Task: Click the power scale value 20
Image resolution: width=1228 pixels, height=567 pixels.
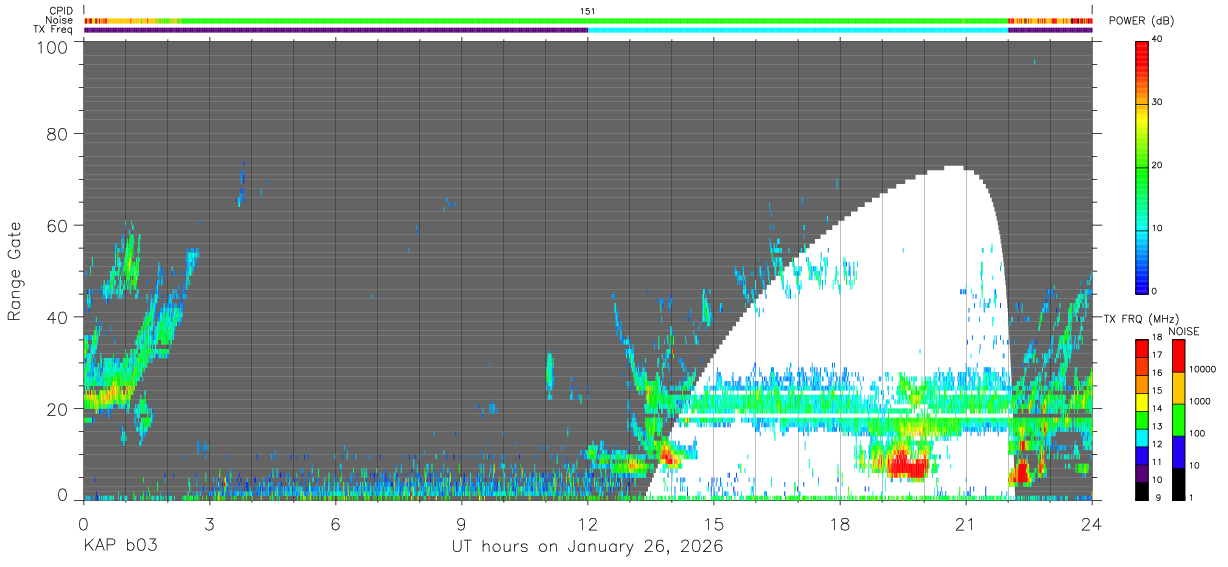Action: pos(1159,166)
